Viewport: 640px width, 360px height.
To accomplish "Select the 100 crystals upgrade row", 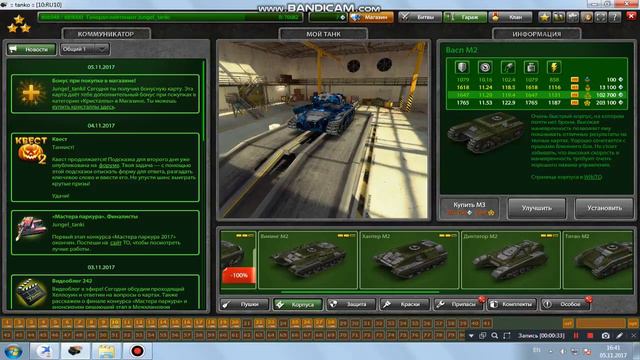I will click(x=537, y=80).
